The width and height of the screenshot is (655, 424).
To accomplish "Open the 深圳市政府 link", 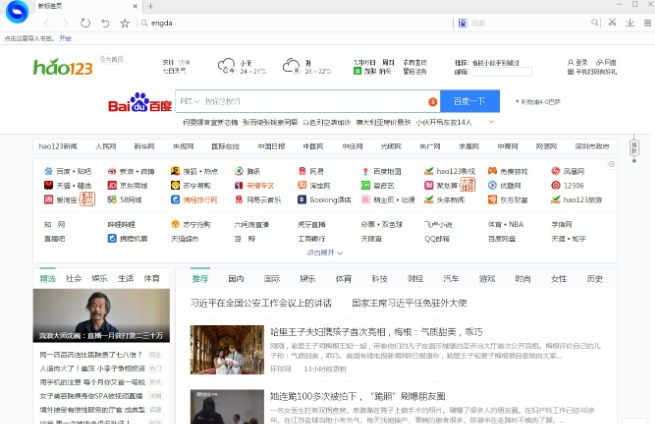I will click(x=592, y=146).
